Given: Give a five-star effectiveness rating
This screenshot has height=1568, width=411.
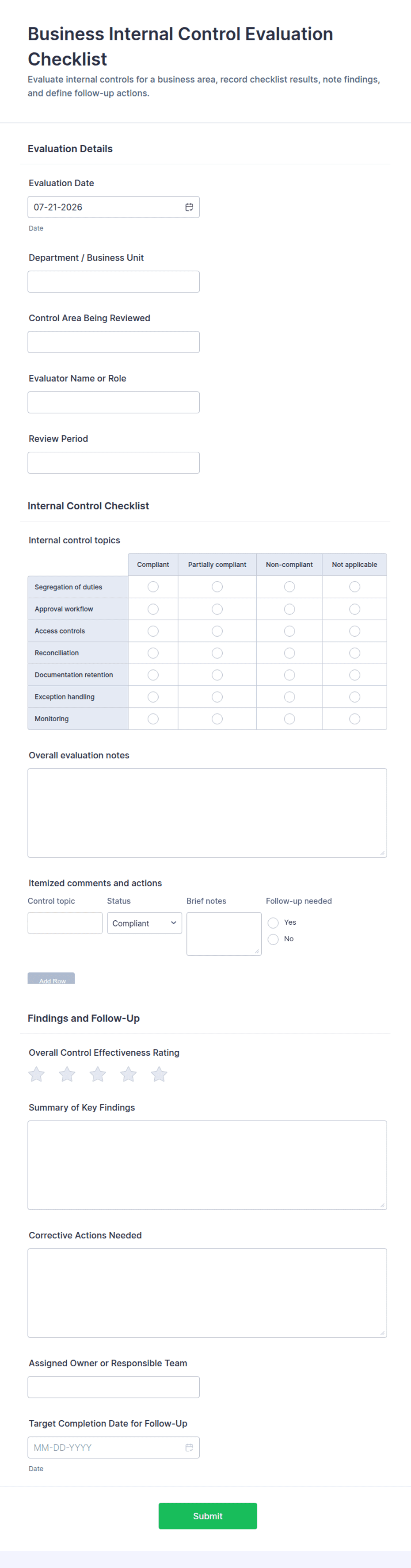Looking at the screenshot, I should (x=159, y=1074).
